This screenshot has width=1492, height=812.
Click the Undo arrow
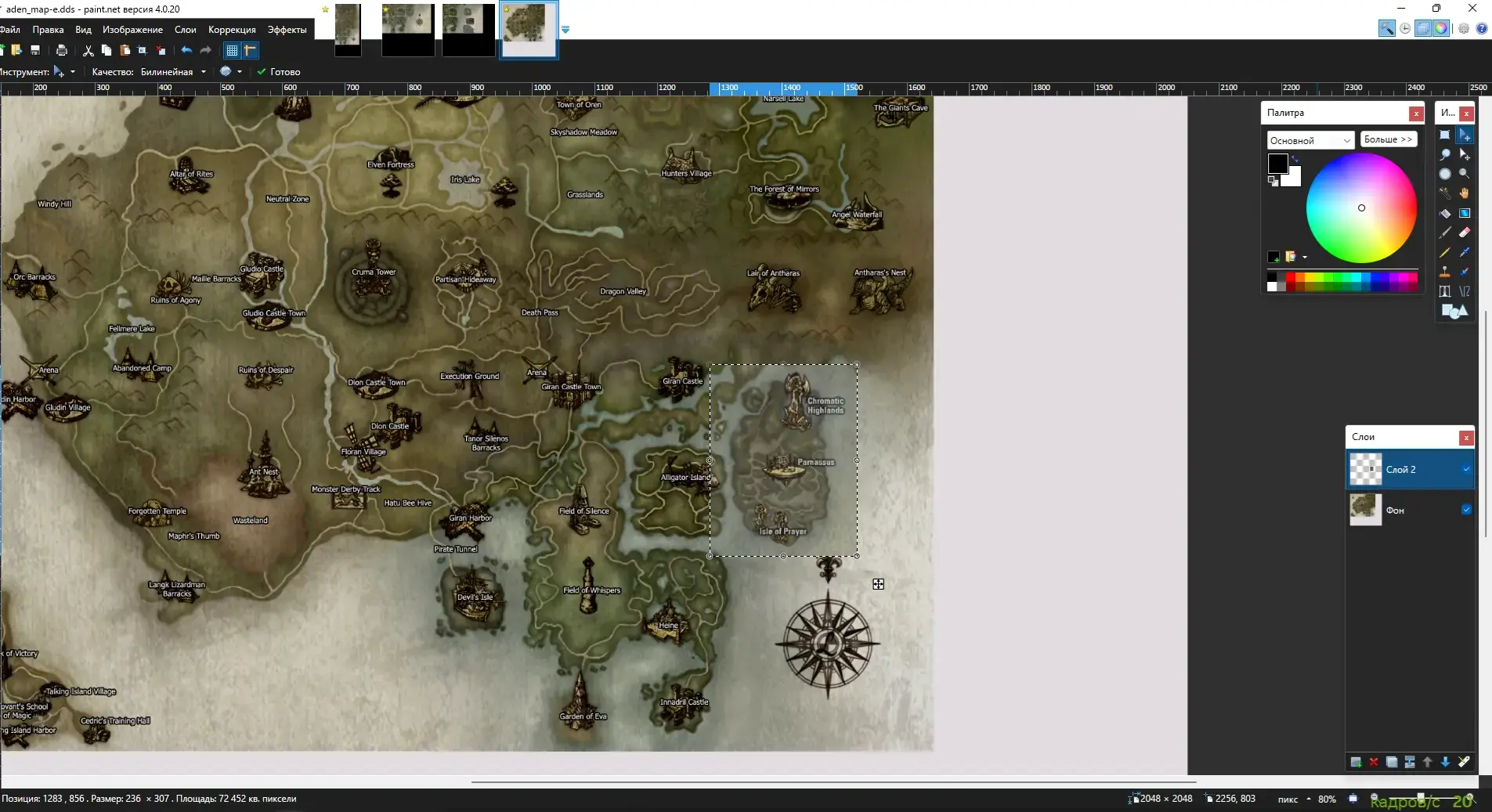[186, 50]
